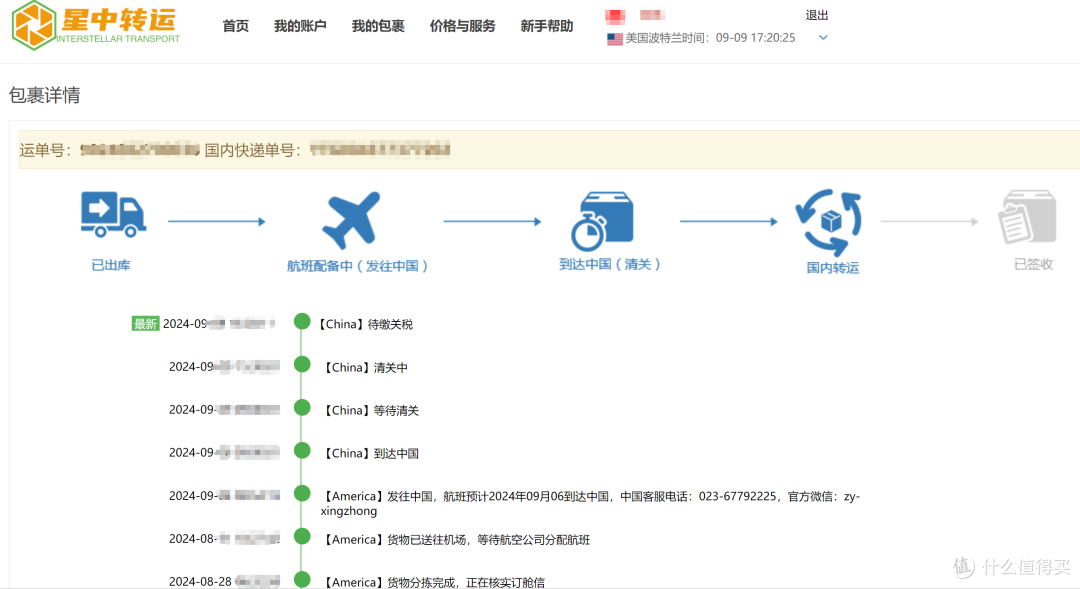Click the 包裹详情 page heading

tap(45, 95)
